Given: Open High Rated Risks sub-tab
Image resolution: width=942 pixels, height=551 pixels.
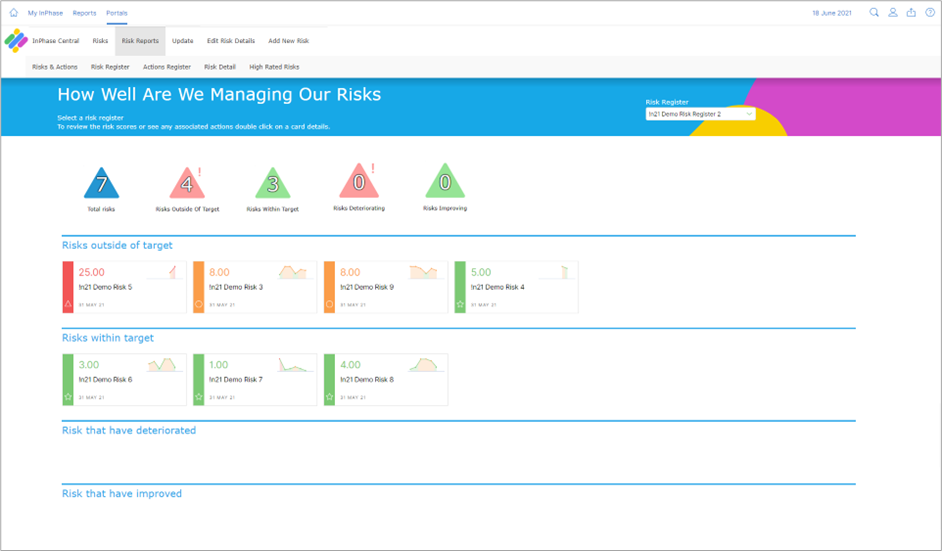Looking at the screenshot, I should [x=274, y=67].
